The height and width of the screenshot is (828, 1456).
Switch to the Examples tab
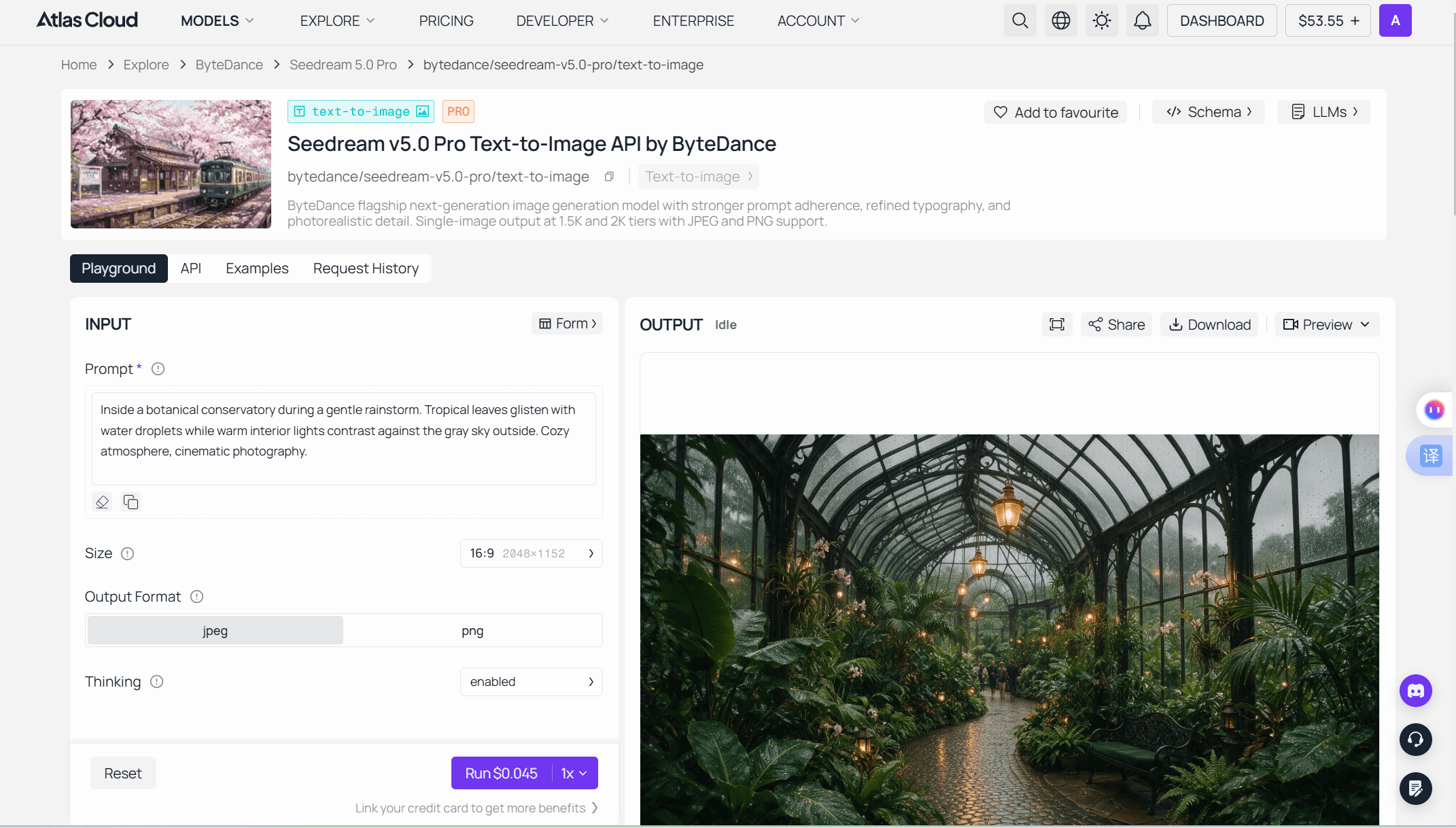[x=257, y=269]
